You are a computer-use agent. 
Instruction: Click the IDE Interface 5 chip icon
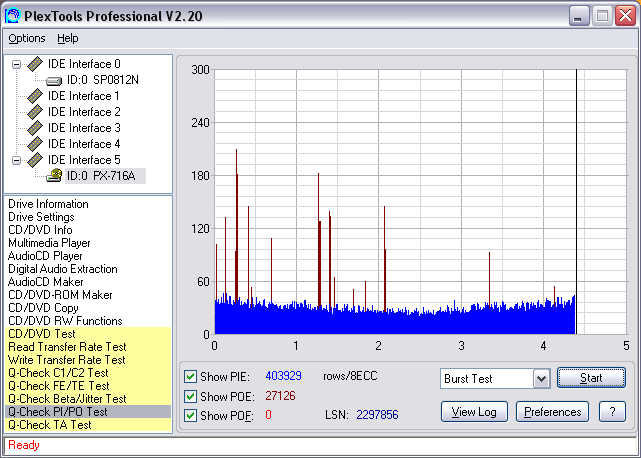35,160
